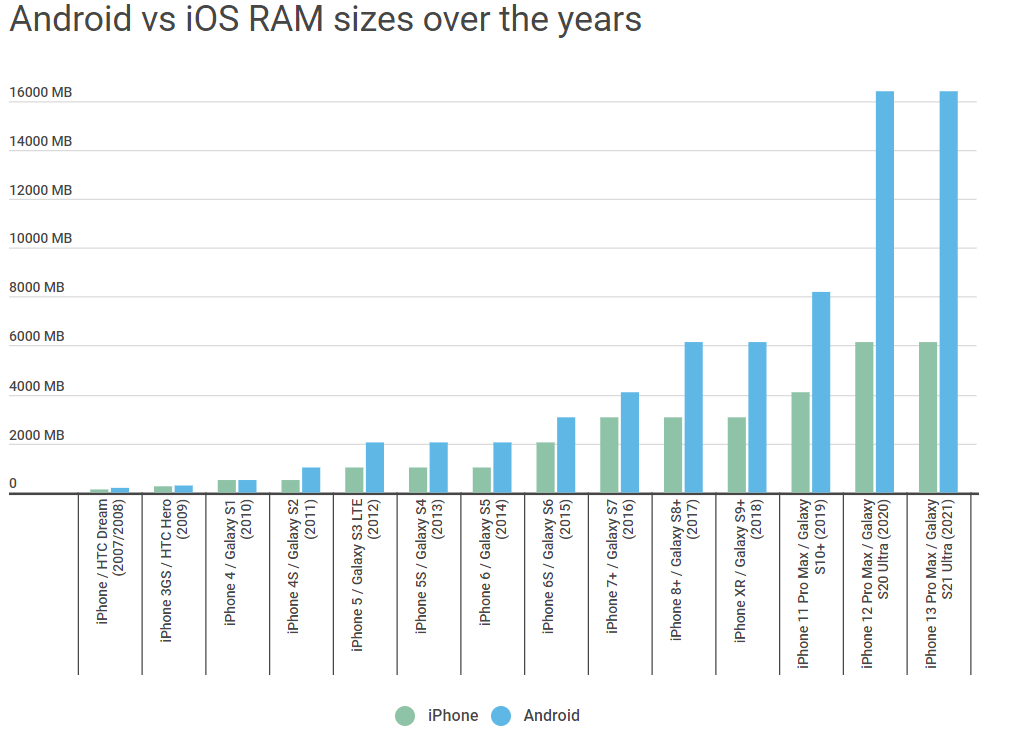Click the iPhone 8+ green bar
The width and height of the screenshot is (1010, 739).
pos(672,455)
